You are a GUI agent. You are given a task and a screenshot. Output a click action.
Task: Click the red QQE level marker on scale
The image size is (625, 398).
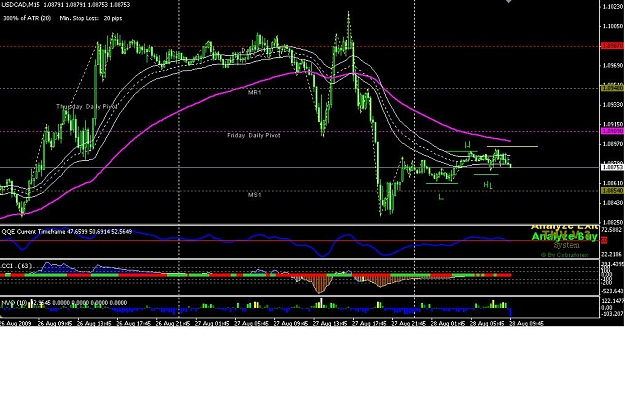pyautogui.click(x=604, y=240)
